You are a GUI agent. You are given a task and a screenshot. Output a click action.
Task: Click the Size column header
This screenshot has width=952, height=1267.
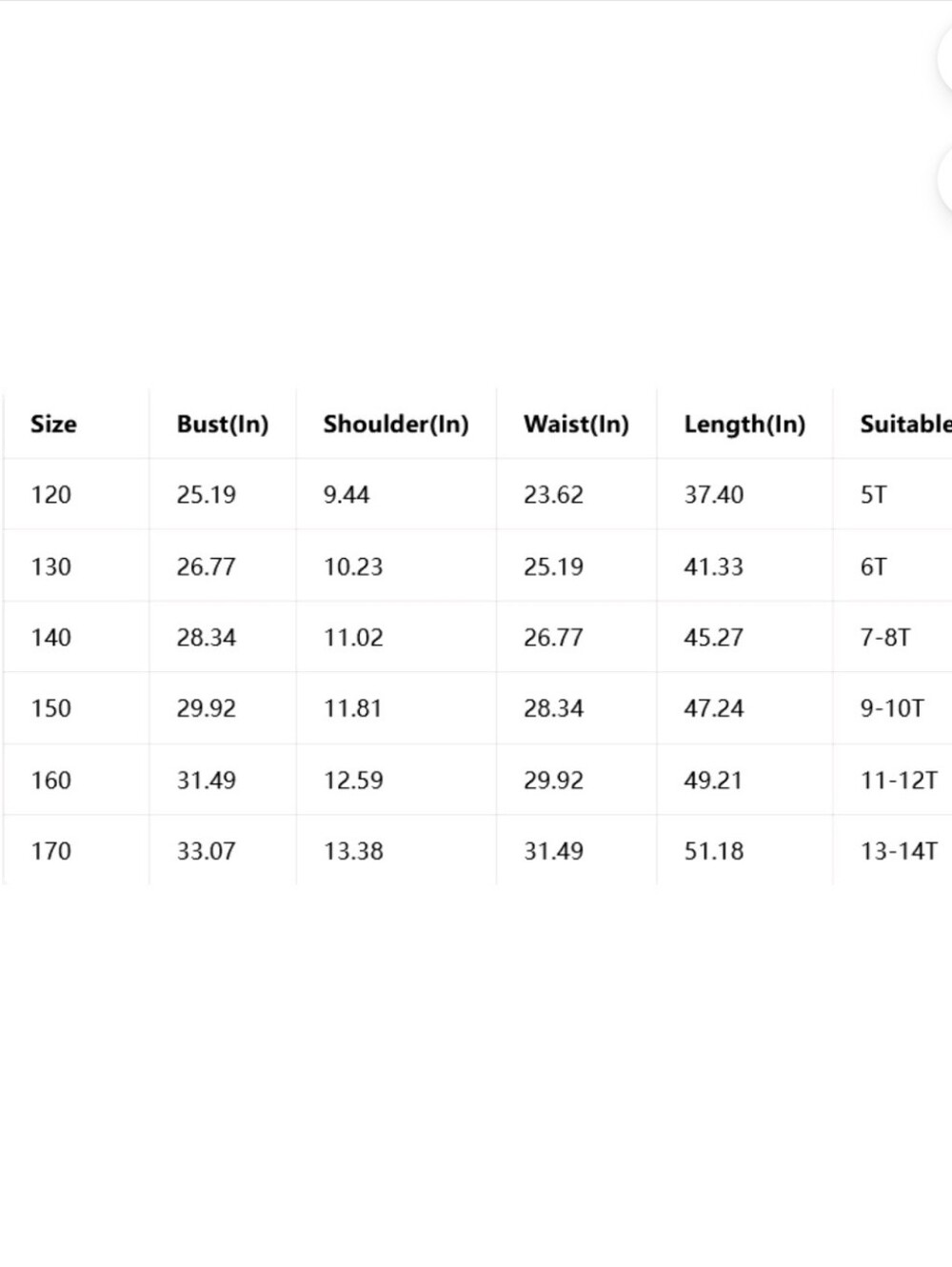[53, 424]
